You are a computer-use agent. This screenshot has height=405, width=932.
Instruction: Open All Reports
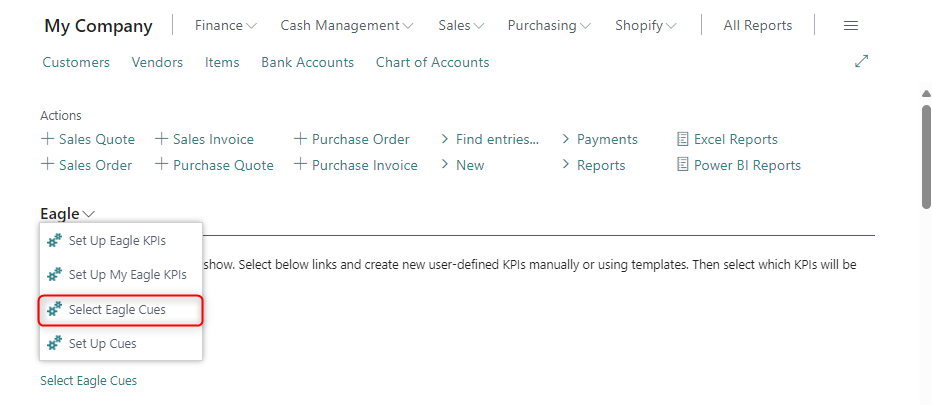(x=757, y=26)
